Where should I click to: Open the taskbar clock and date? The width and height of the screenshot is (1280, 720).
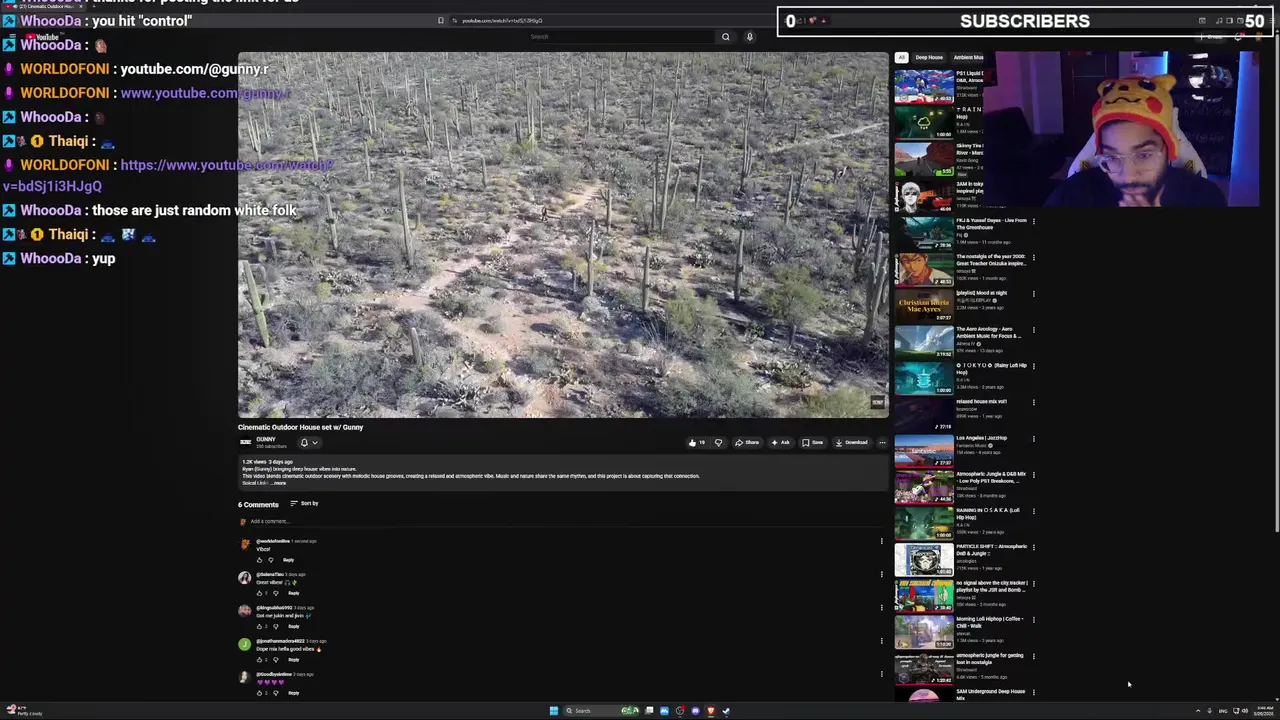(1265, 711)
